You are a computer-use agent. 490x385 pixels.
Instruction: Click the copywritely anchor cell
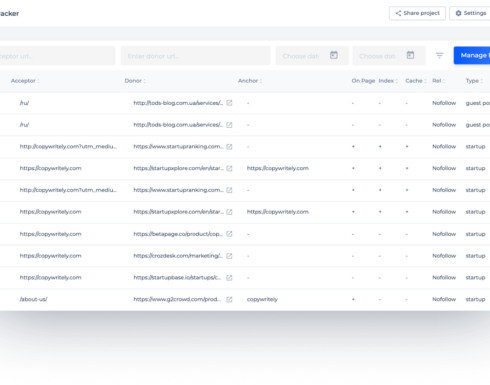click(262, 299)
